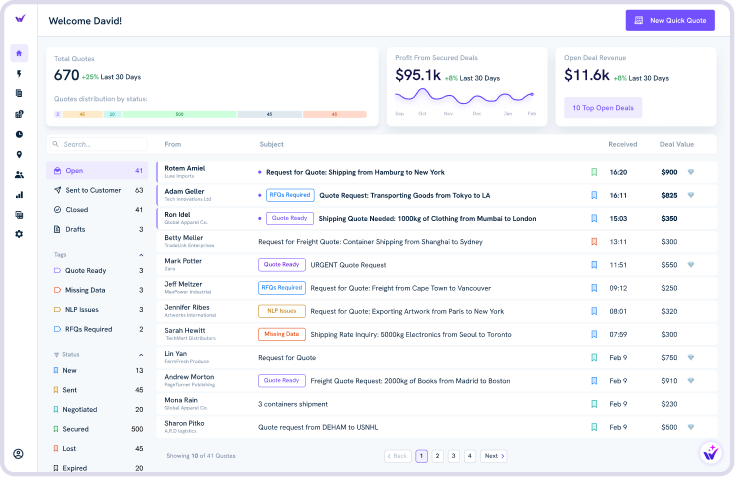Screen dimensions: 735x477
Task: Click the user profile icon at sidebar bottom
Action: pos(19,453)
